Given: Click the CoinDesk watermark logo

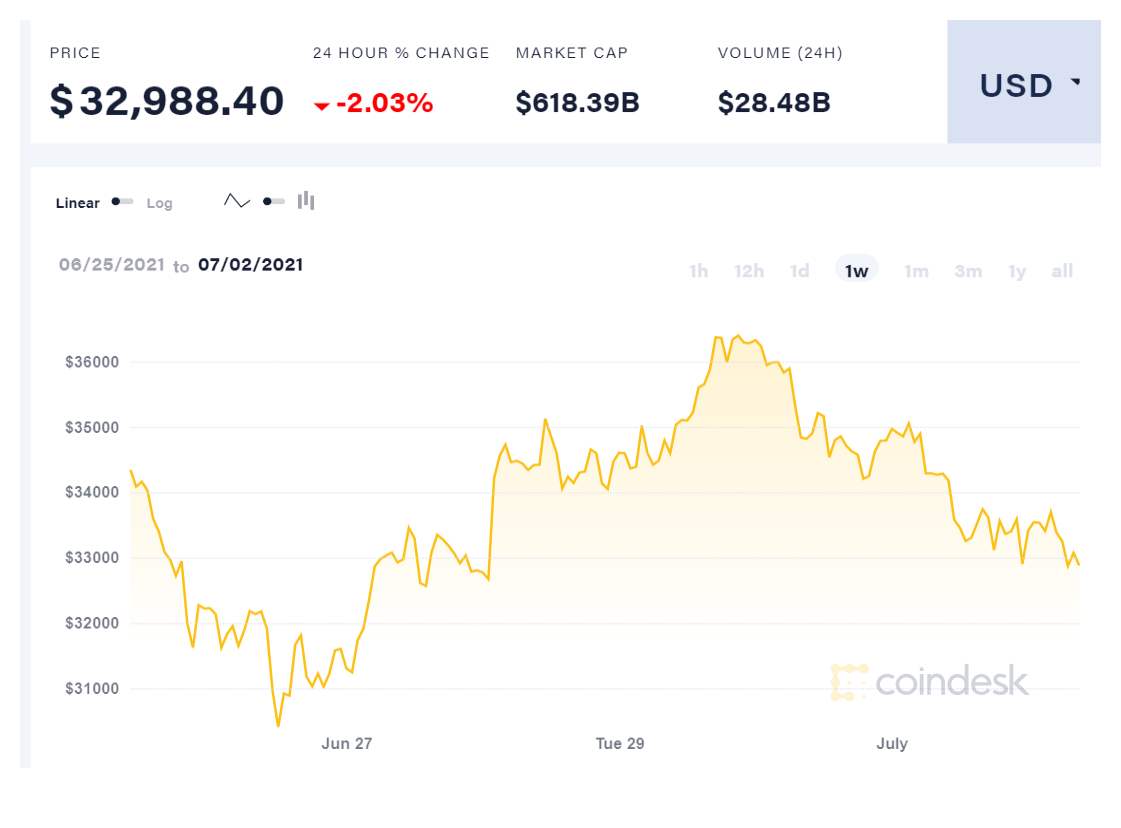Looking at the screenshot, I should 930,682.
